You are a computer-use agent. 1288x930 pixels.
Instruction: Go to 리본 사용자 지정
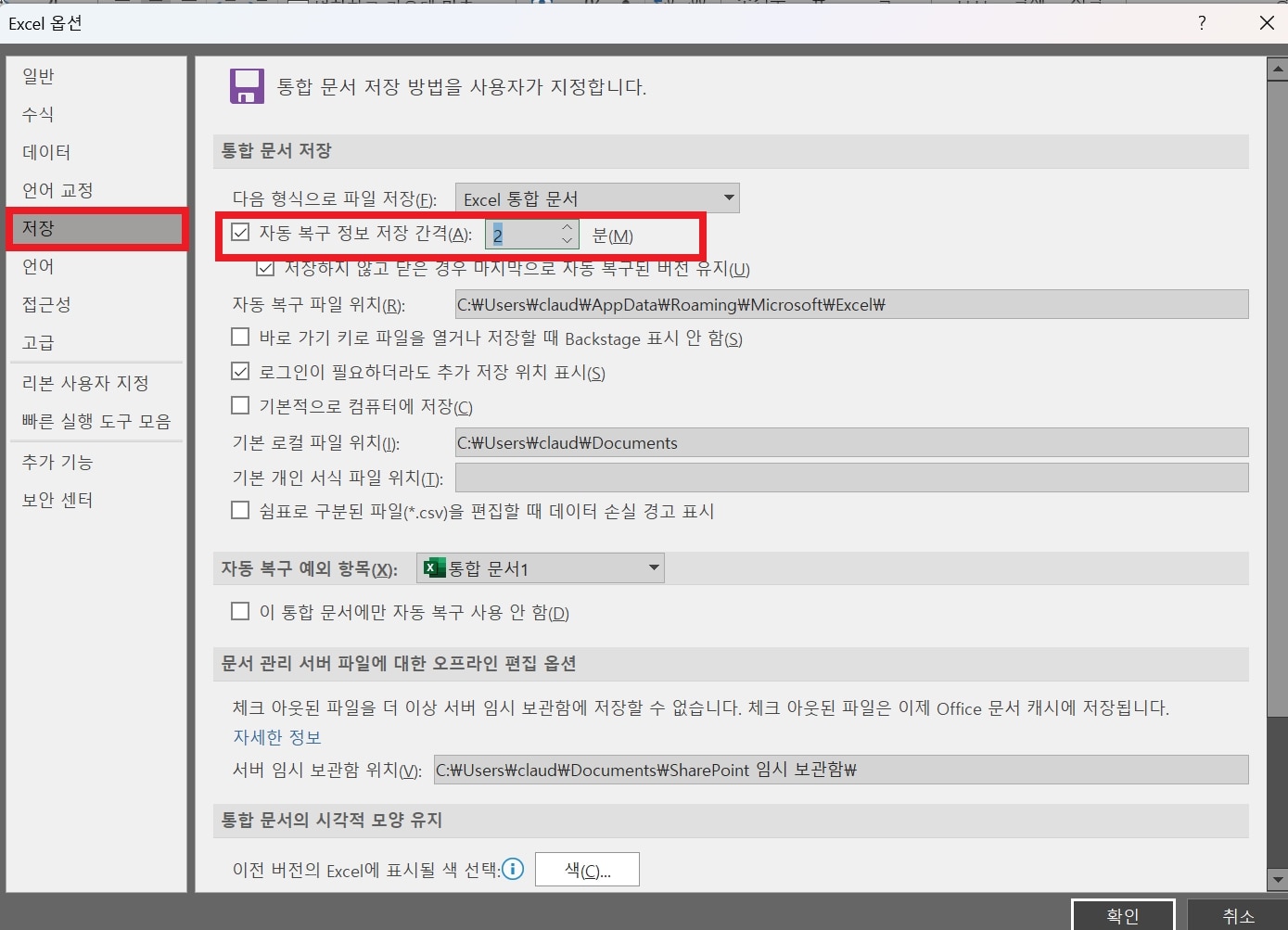click(x=85, y=383)
